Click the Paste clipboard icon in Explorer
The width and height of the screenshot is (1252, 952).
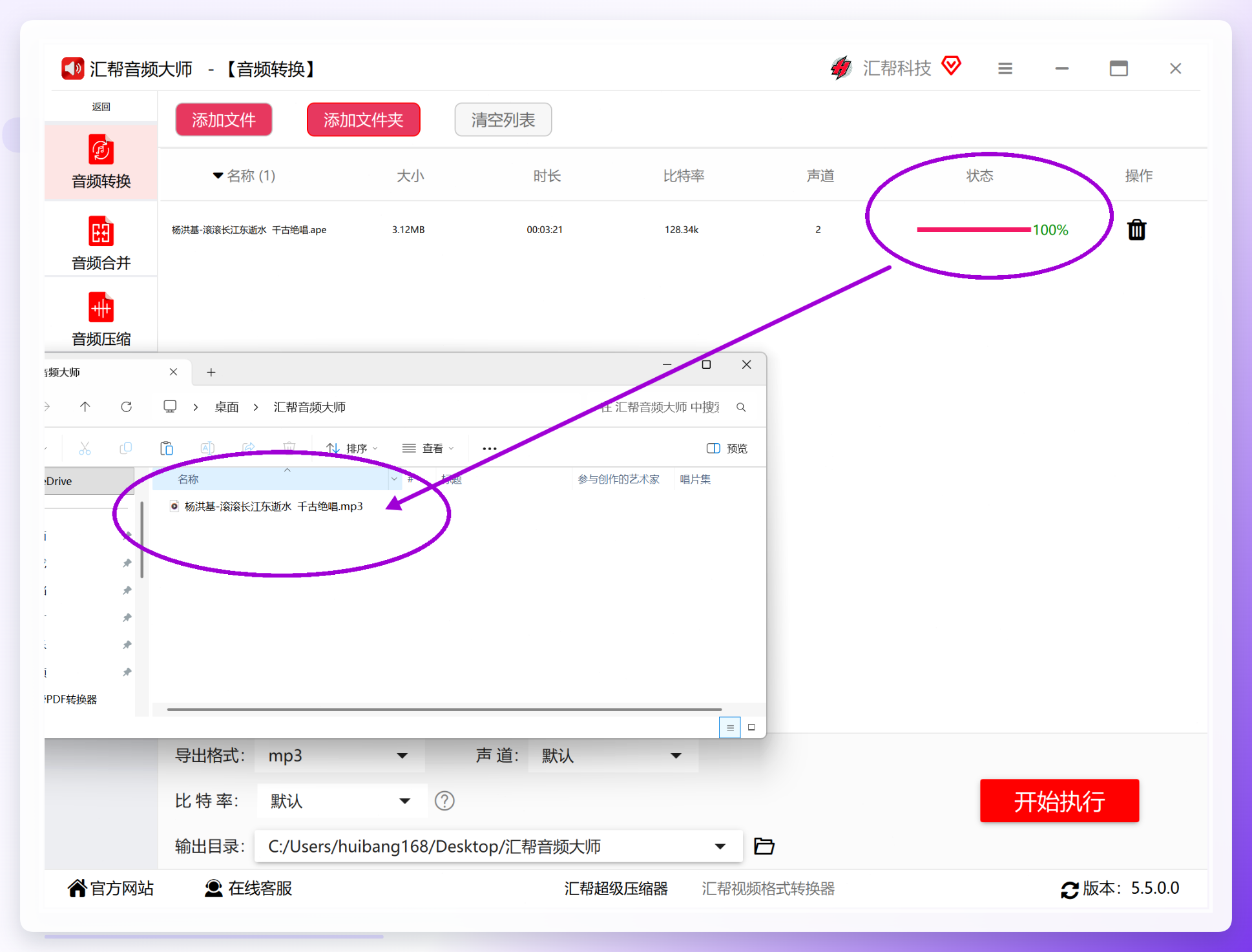pyautogui.click(x=167, y=448)
